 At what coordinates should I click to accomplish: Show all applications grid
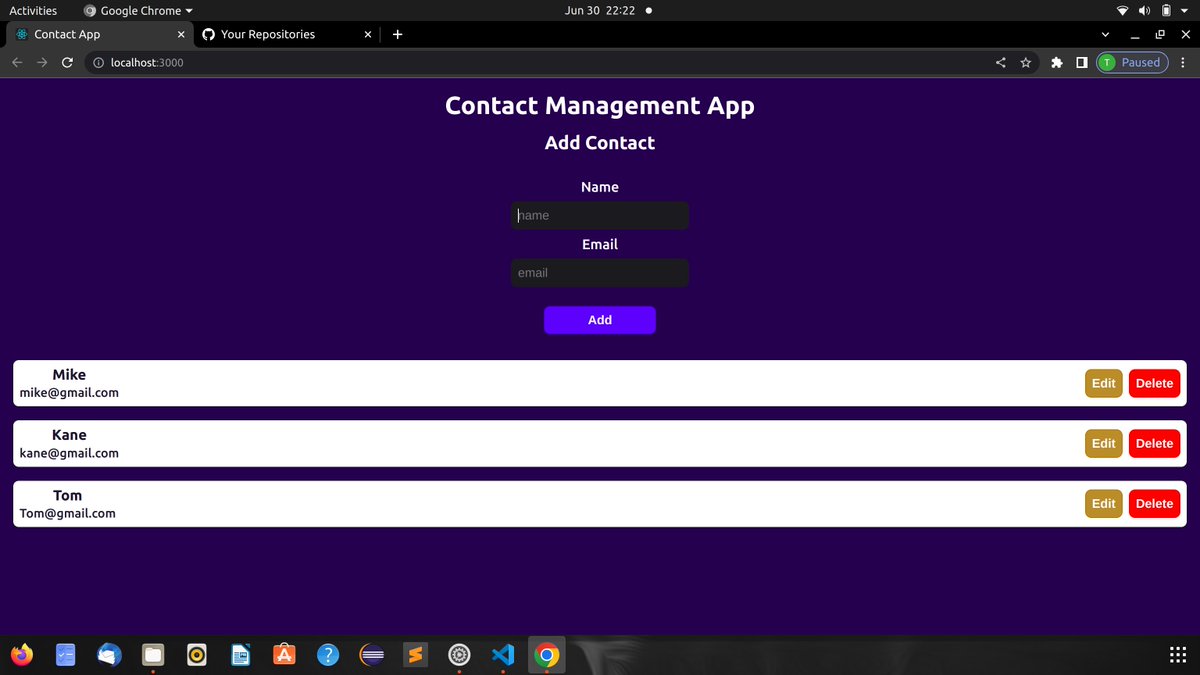tap(1178, 655)
